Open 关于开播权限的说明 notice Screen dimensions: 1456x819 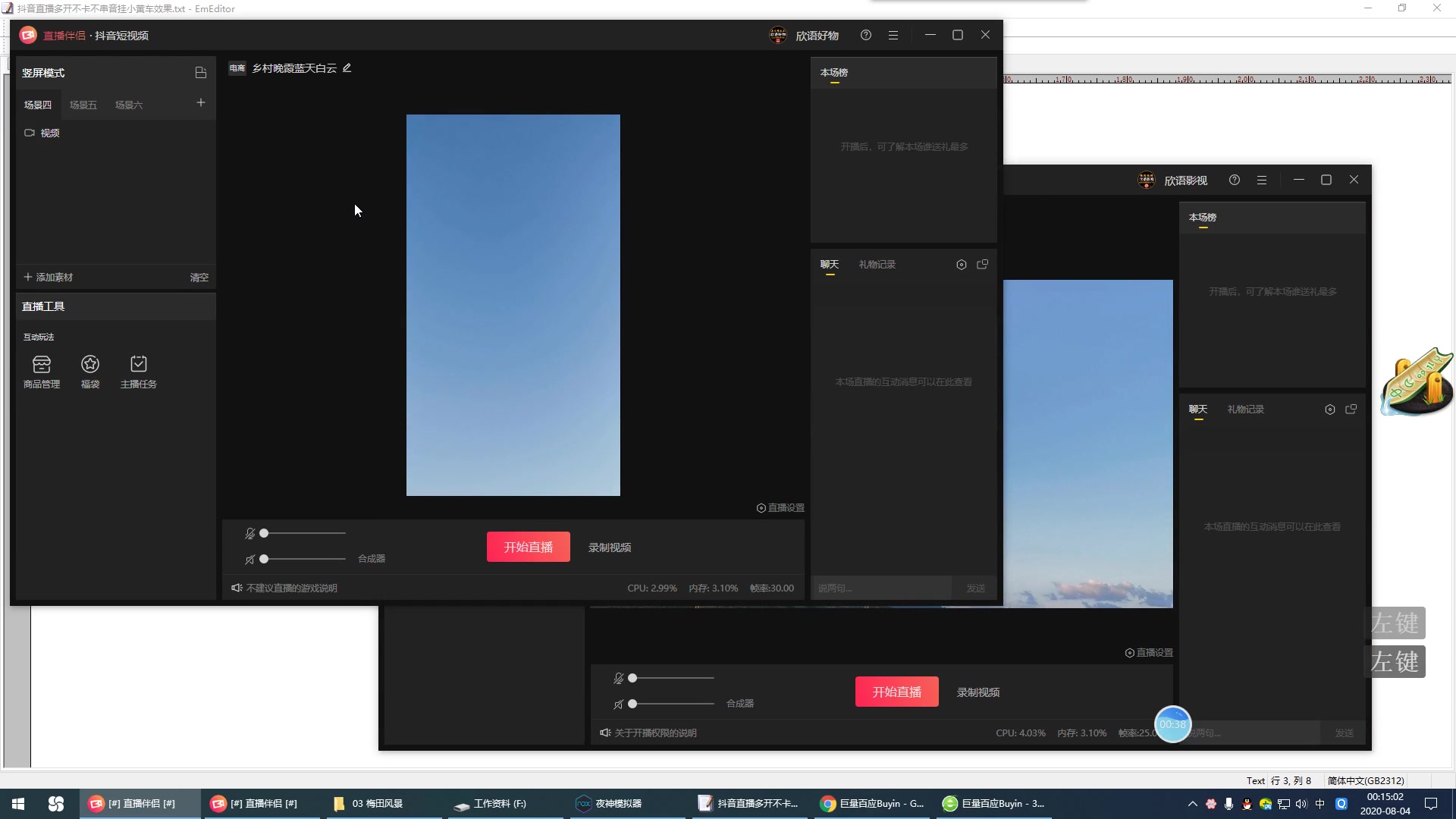pos(648,733)
